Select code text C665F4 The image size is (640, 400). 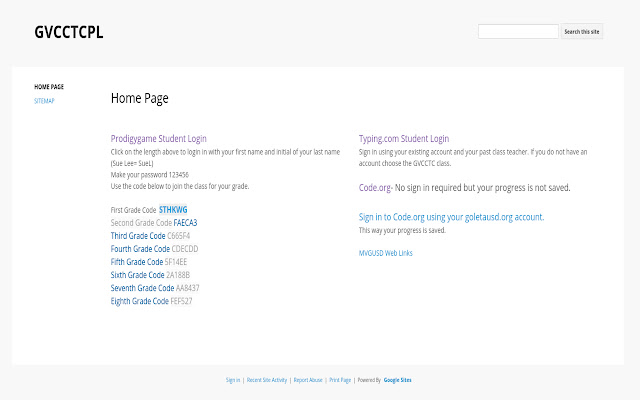click(x=178, y=236)
